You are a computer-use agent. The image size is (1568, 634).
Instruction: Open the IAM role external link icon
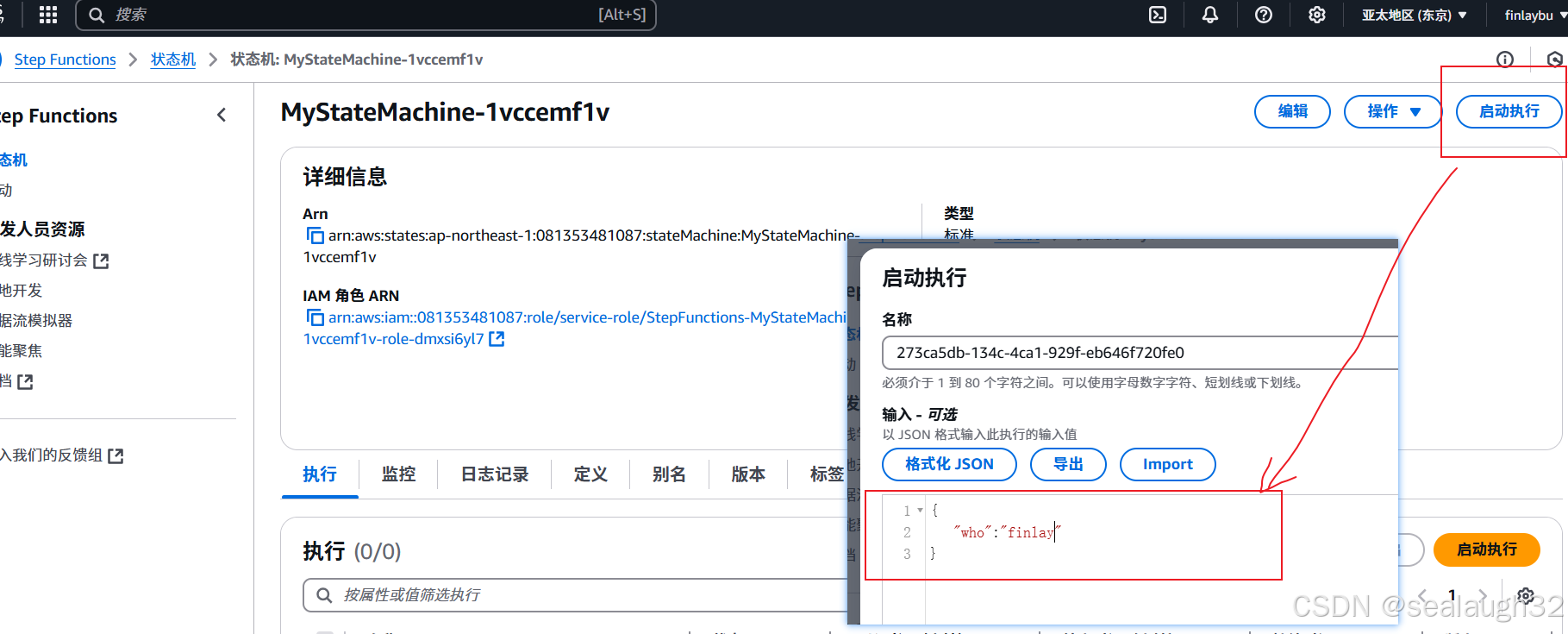pos(497,339)
